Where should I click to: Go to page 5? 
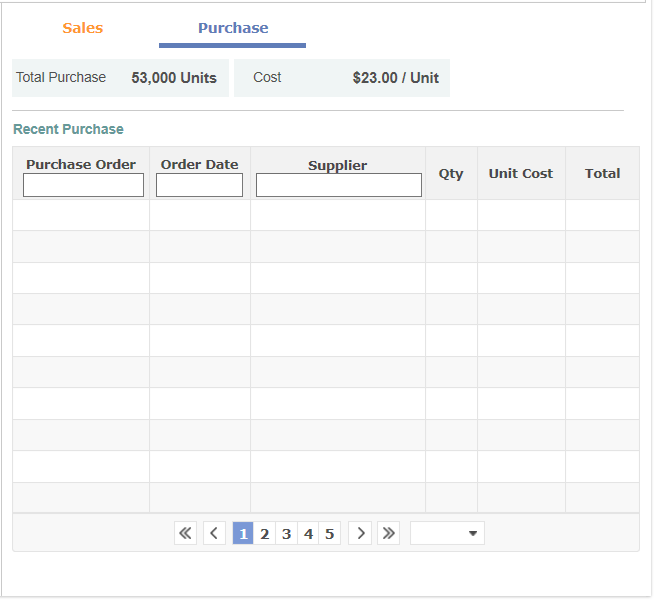tap(329, 533)
